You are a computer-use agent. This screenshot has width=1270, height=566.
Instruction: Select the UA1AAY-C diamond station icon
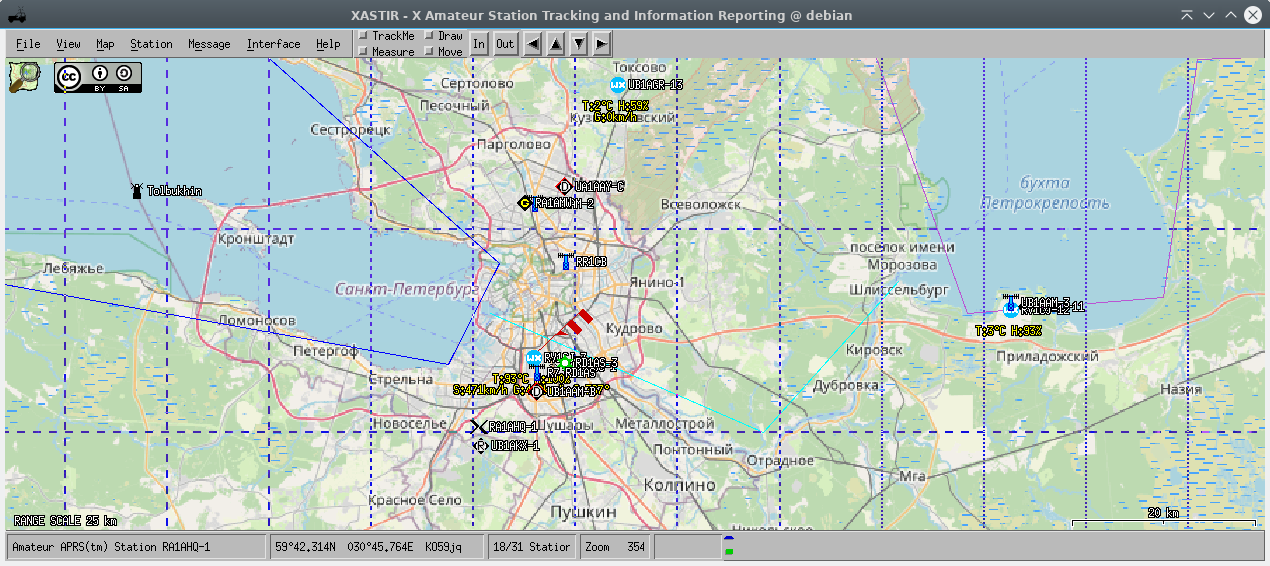coord(564,186)
